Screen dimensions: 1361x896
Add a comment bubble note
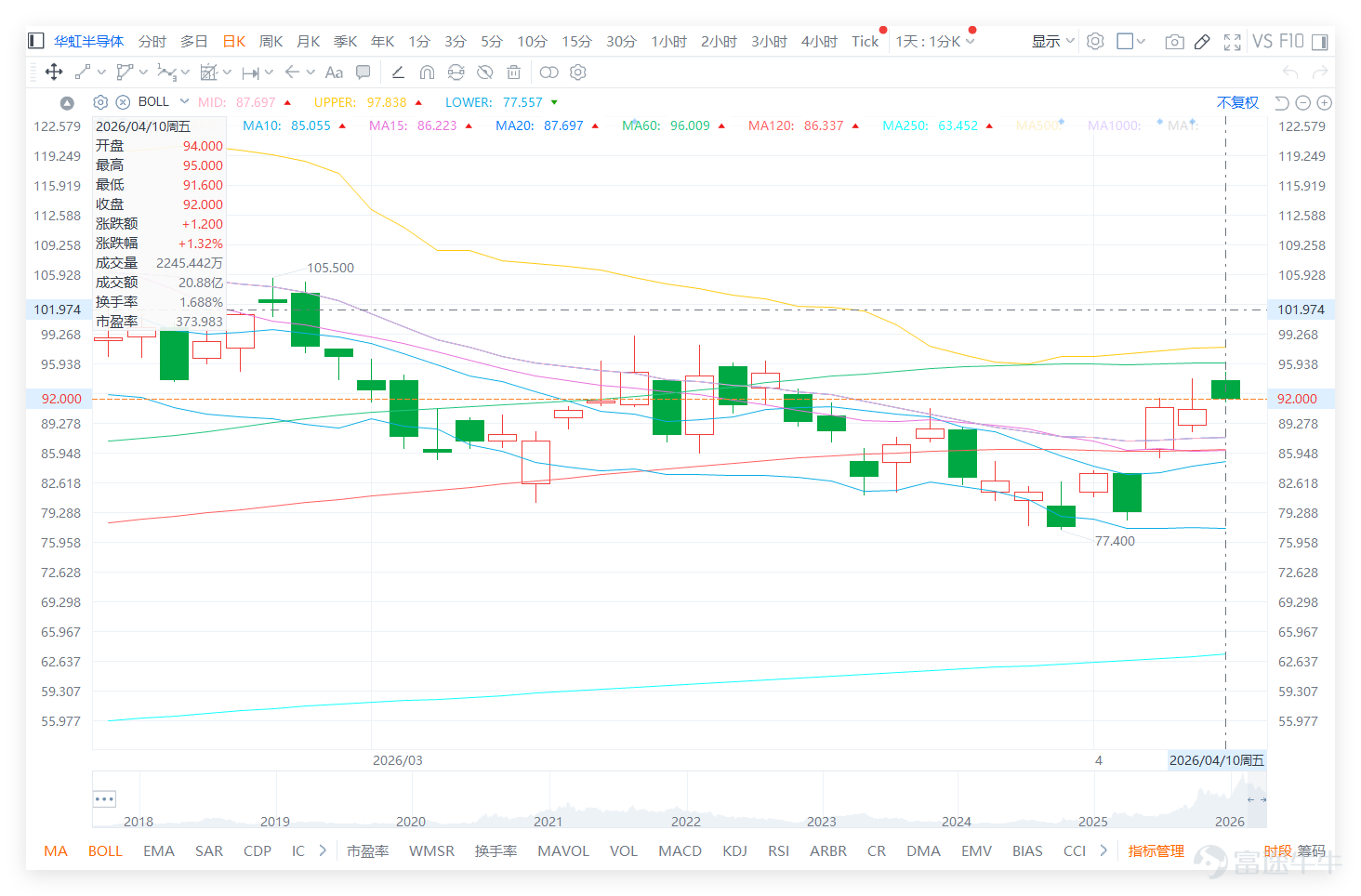tap(363, 72)
